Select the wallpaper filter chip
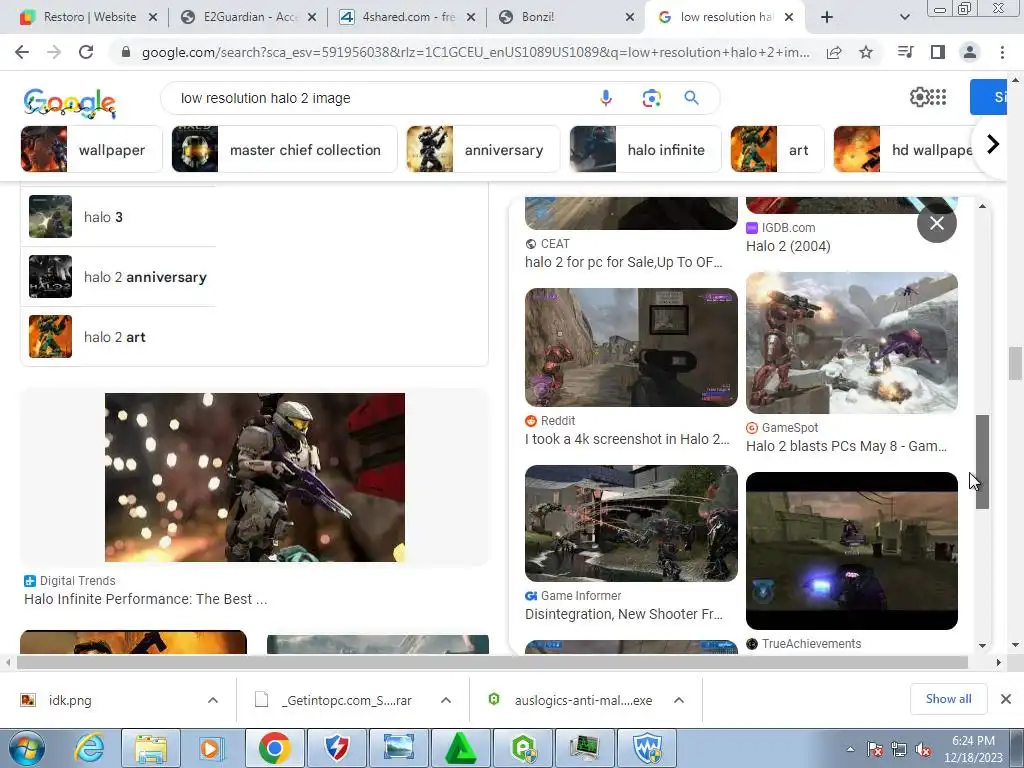1024x768 pixels. click(91, 150)
